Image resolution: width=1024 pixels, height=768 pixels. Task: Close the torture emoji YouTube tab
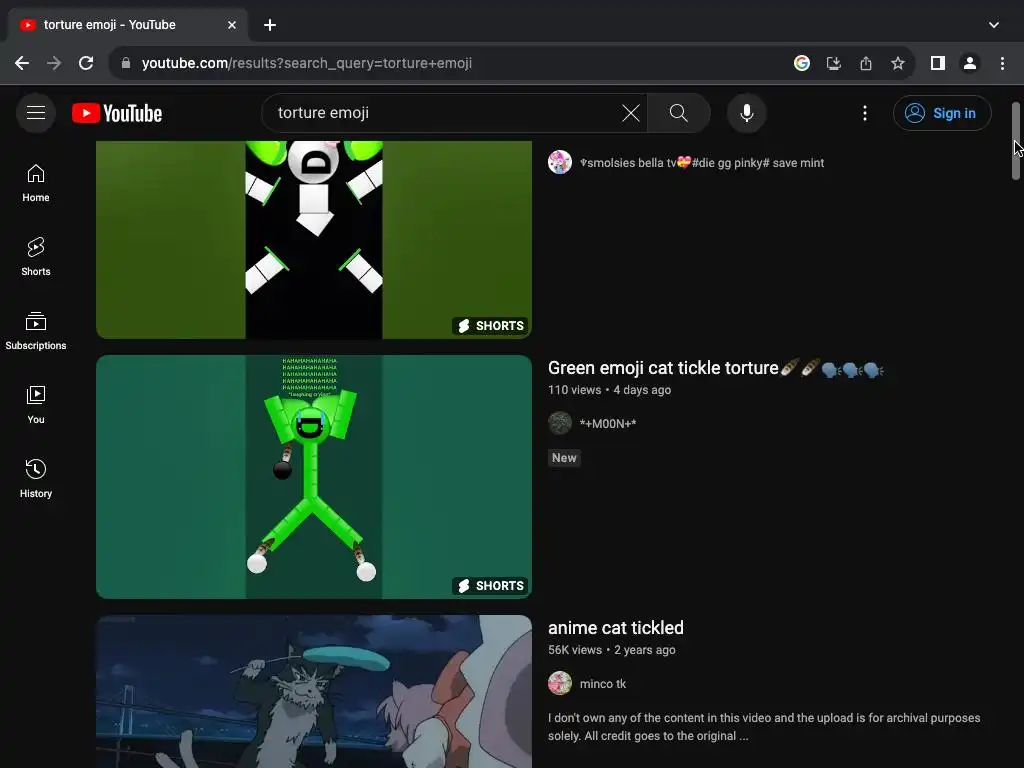click(232, 25)
